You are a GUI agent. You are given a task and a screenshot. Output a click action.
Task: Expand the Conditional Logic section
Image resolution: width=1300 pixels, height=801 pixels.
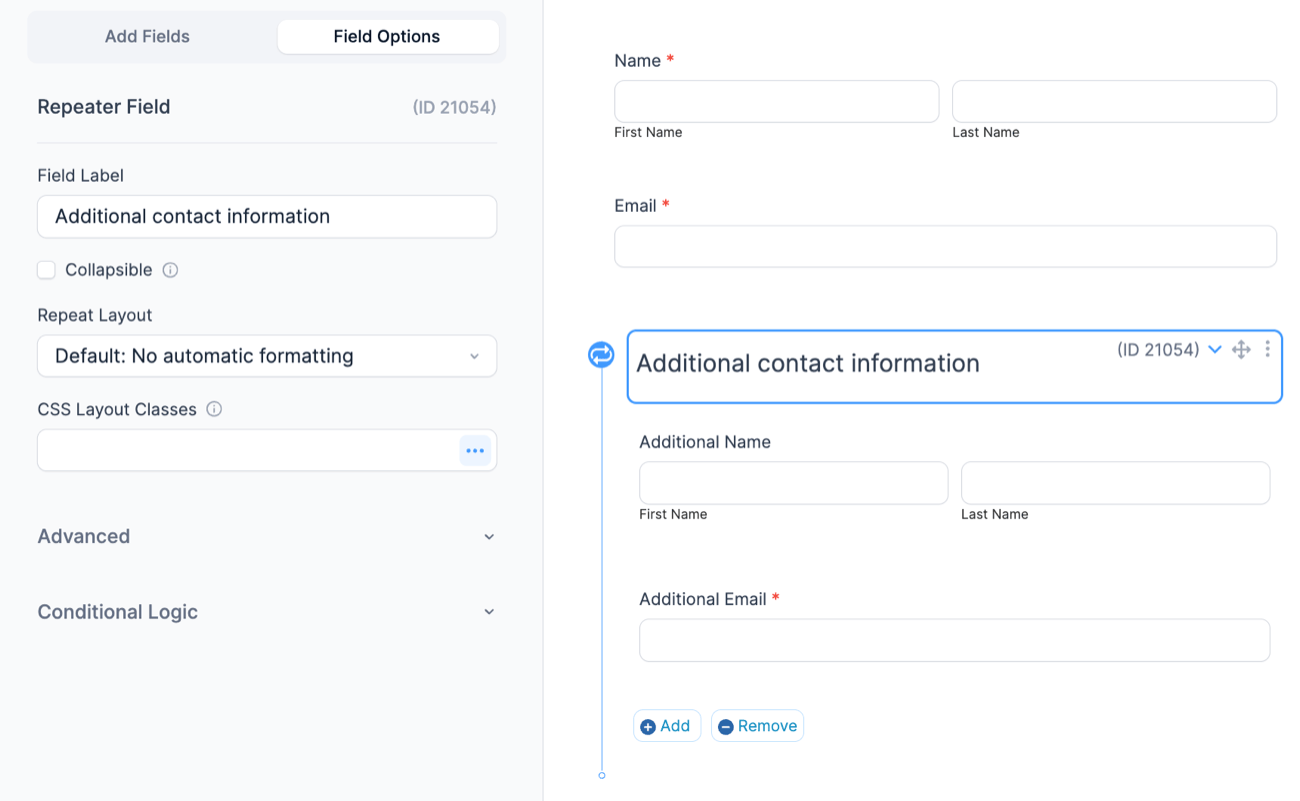click(267, 612)
